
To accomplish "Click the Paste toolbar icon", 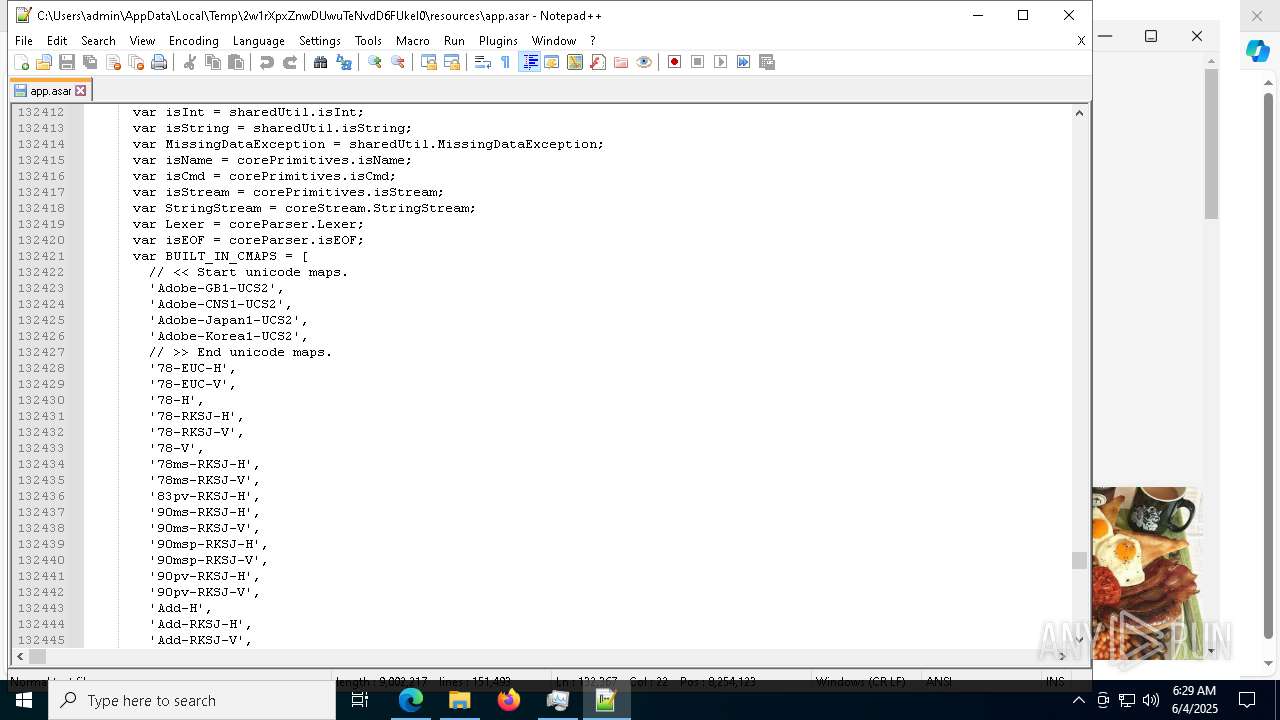I will 236,62.
